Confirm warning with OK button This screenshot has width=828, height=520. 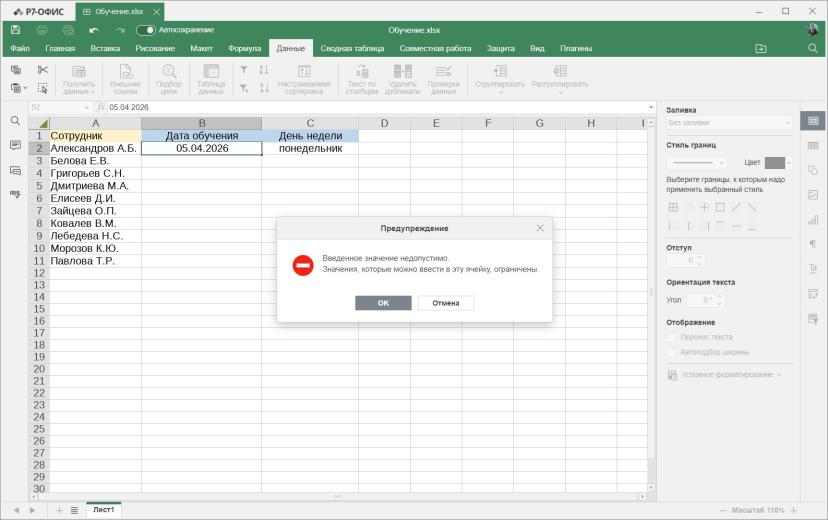coord(383,303)
